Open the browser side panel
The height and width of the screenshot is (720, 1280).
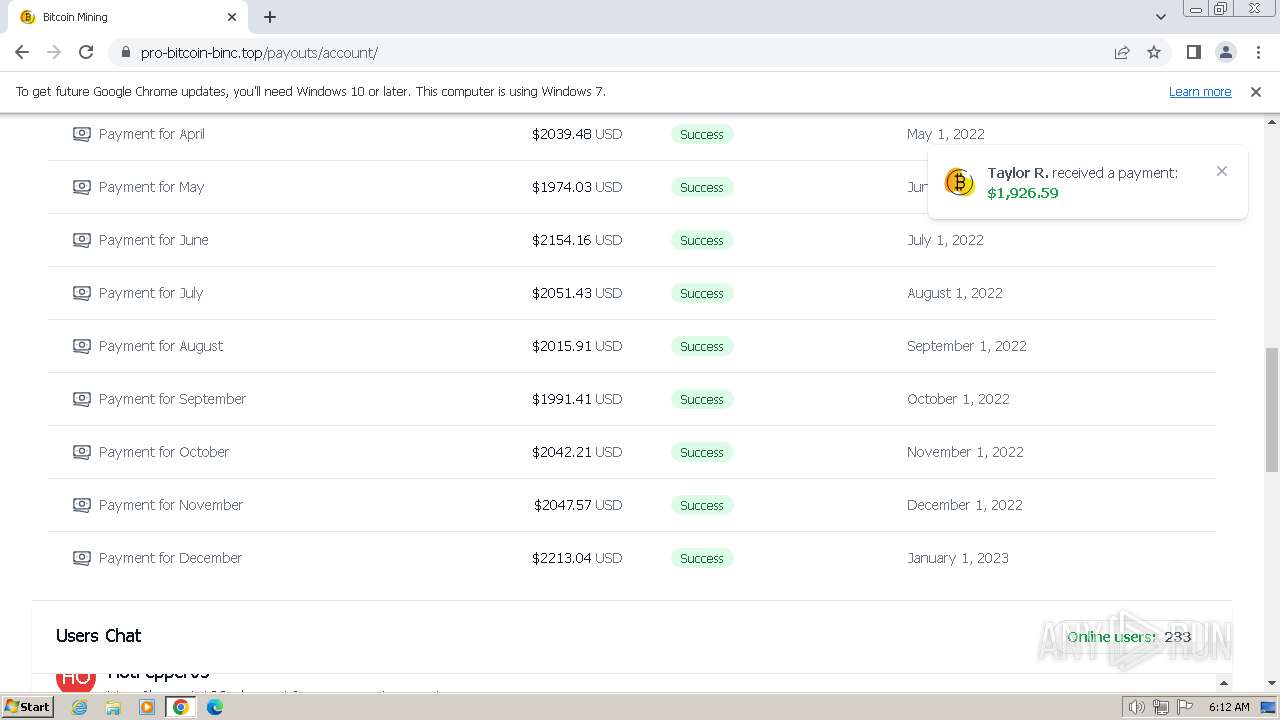(1194, 52)
